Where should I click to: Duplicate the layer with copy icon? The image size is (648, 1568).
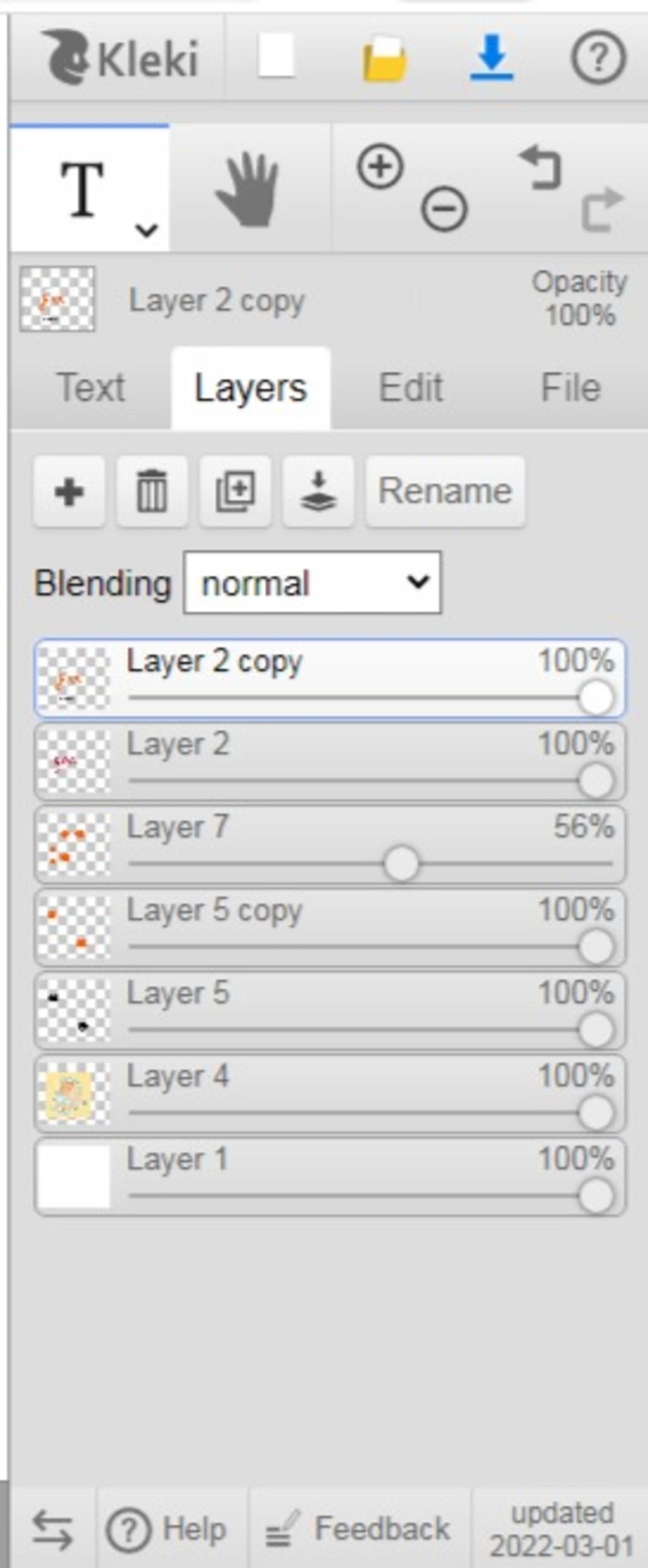tap(235, 491)
